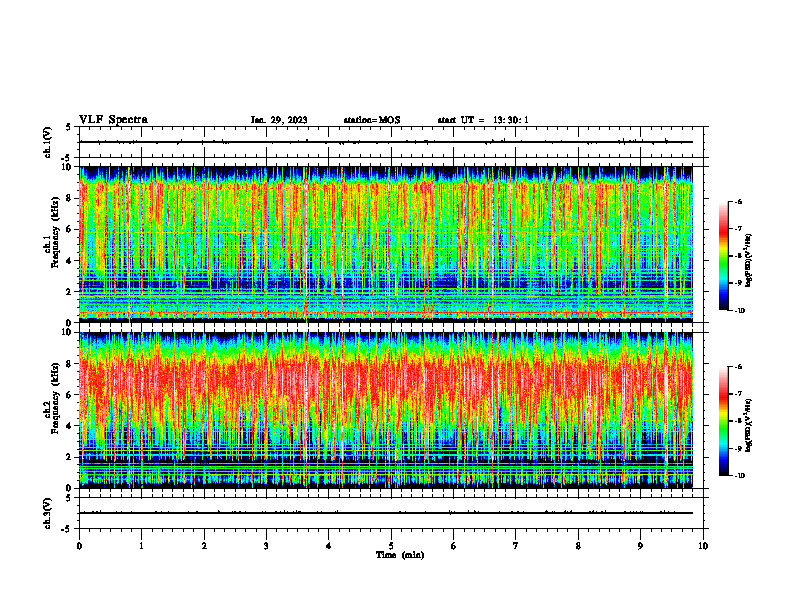Viewport: 792px width, 612px height.
Task: Click the time axis tick label "9"
Action: tap(641, 546)
